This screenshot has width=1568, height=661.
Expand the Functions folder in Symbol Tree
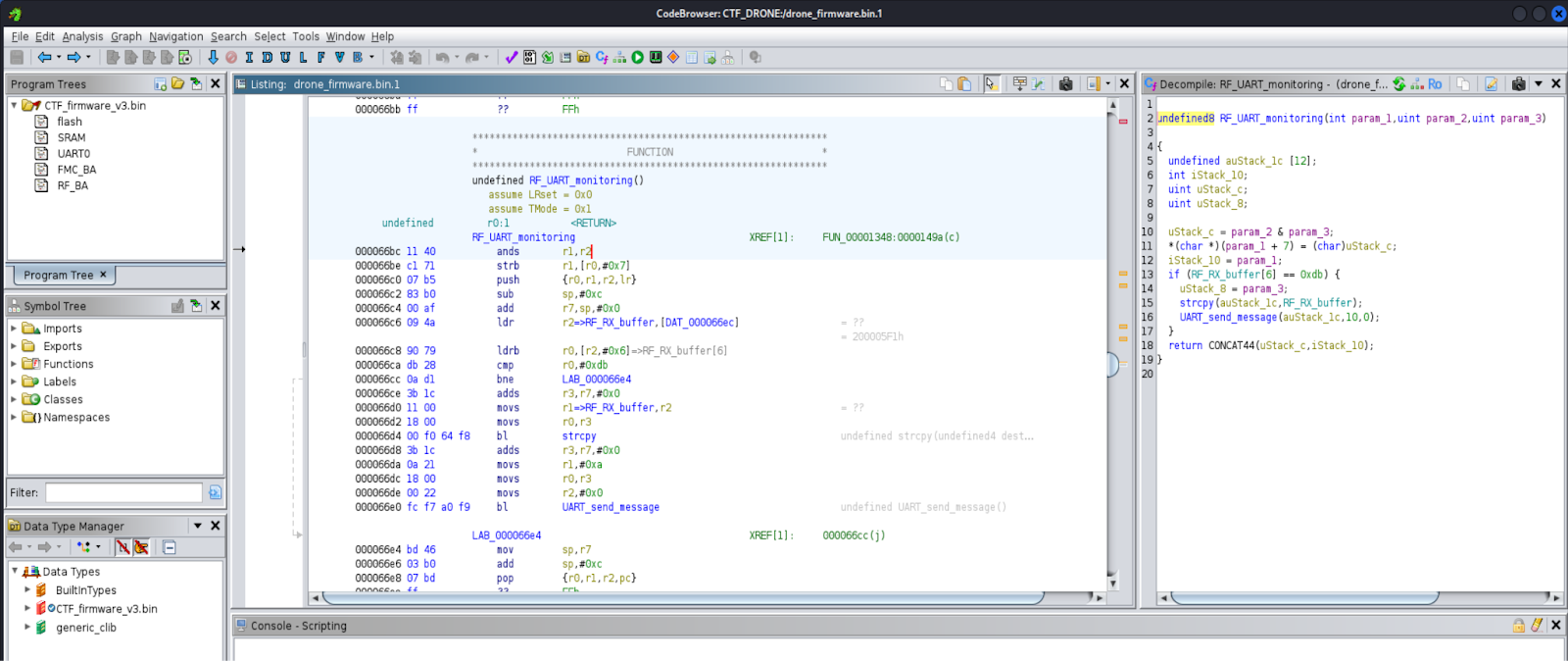tap(14, 364)
